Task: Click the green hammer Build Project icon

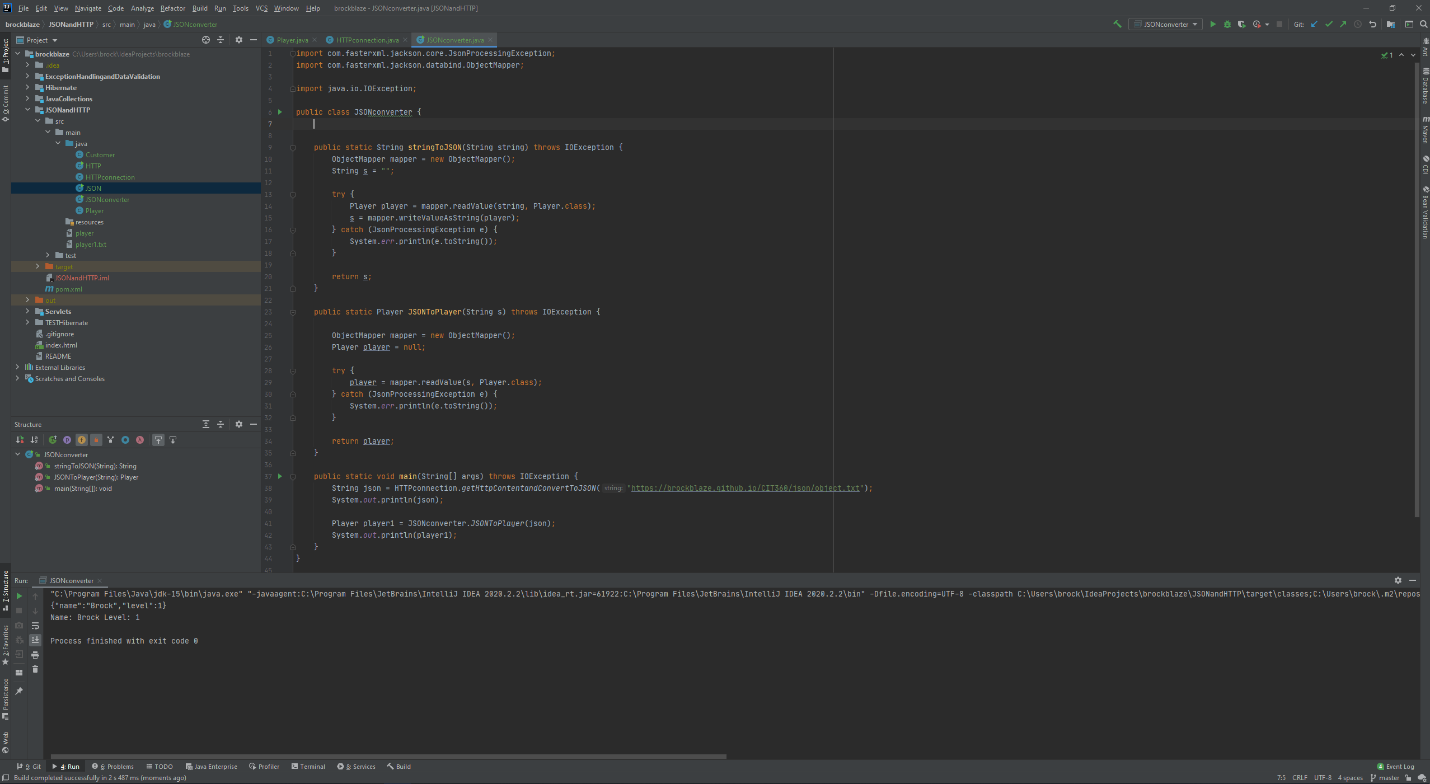Action: pos(1117,24)
